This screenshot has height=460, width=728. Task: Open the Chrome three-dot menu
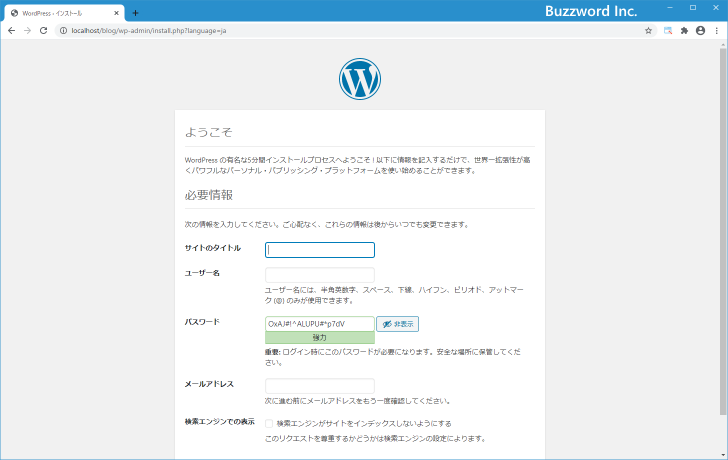click(716, 31)
